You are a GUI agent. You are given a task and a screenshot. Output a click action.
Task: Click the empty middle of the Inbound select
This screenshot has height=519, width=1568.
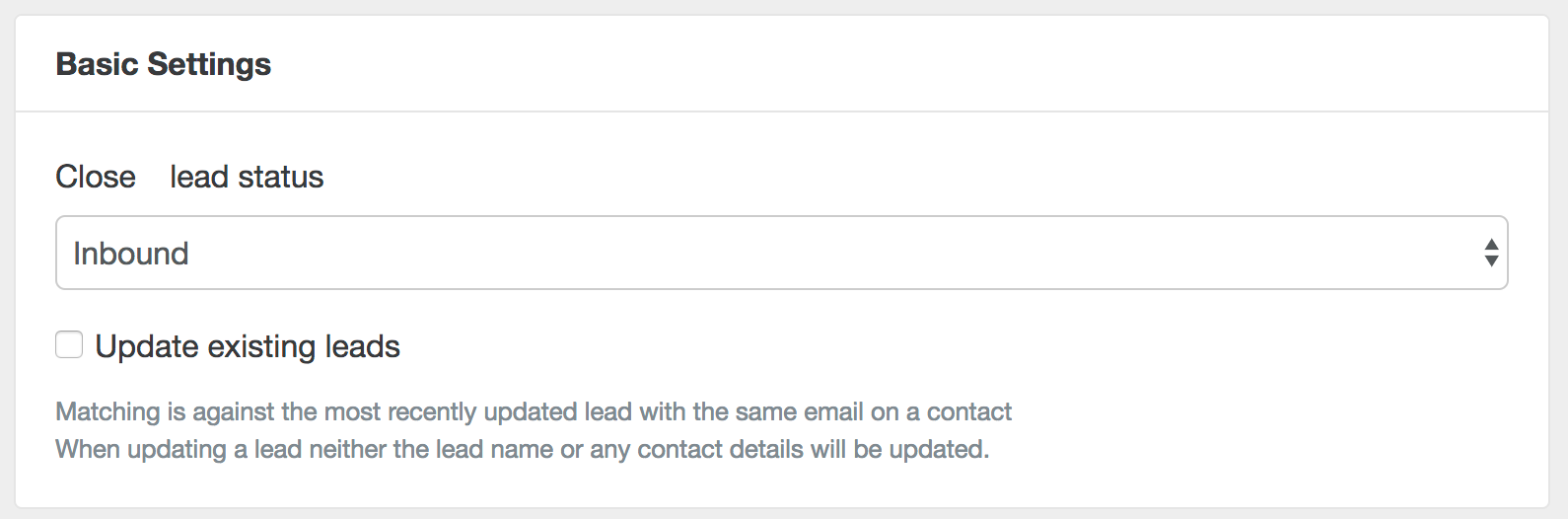789,254
